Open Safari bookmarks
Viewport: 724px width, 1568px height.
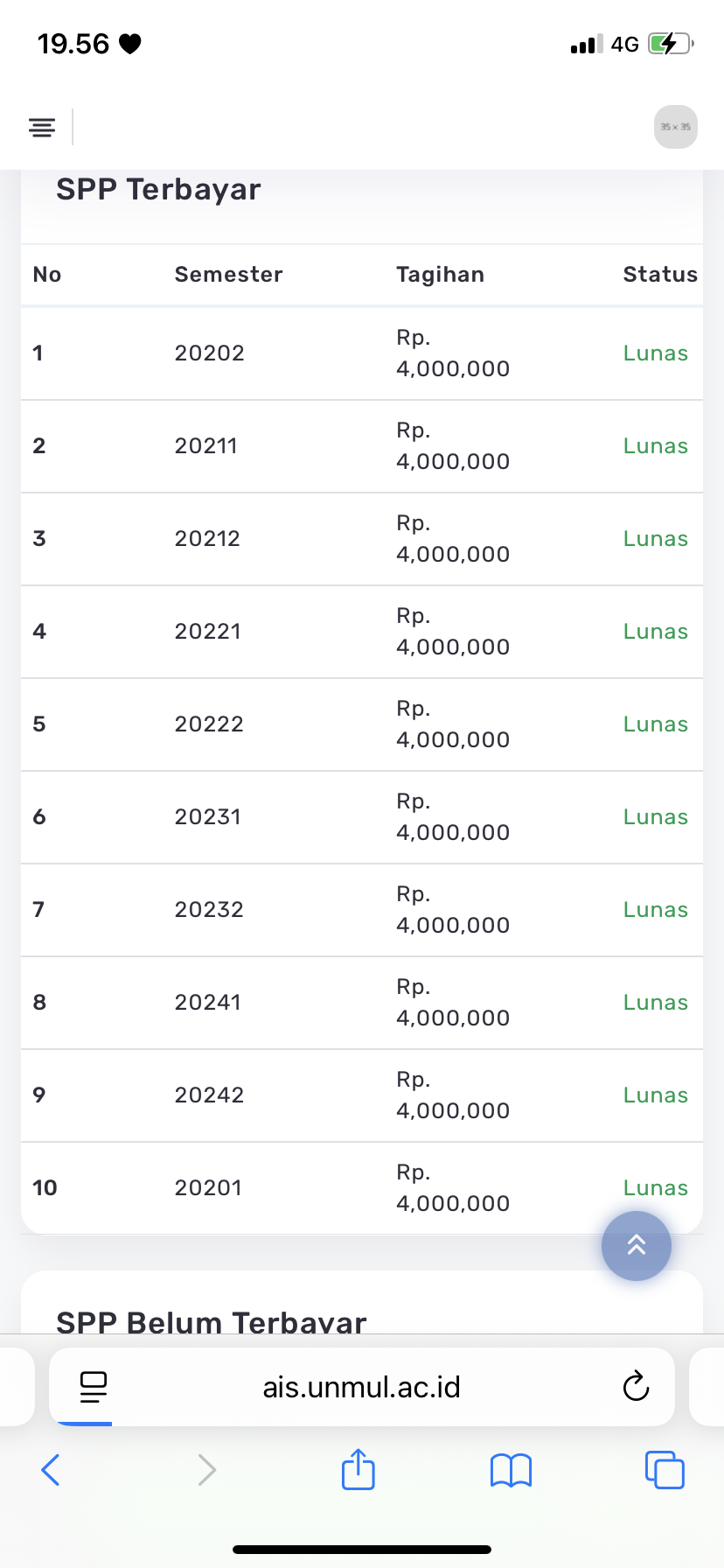(512, 1470)
